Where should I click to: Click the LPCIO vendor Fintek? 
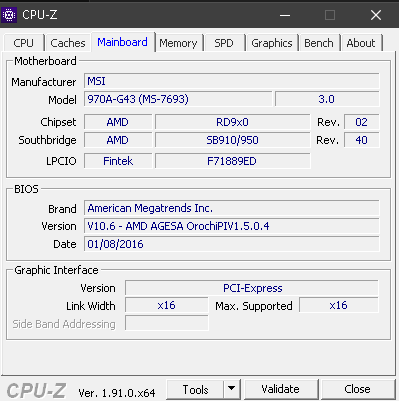pyautogui.click(x=118, y=161)
